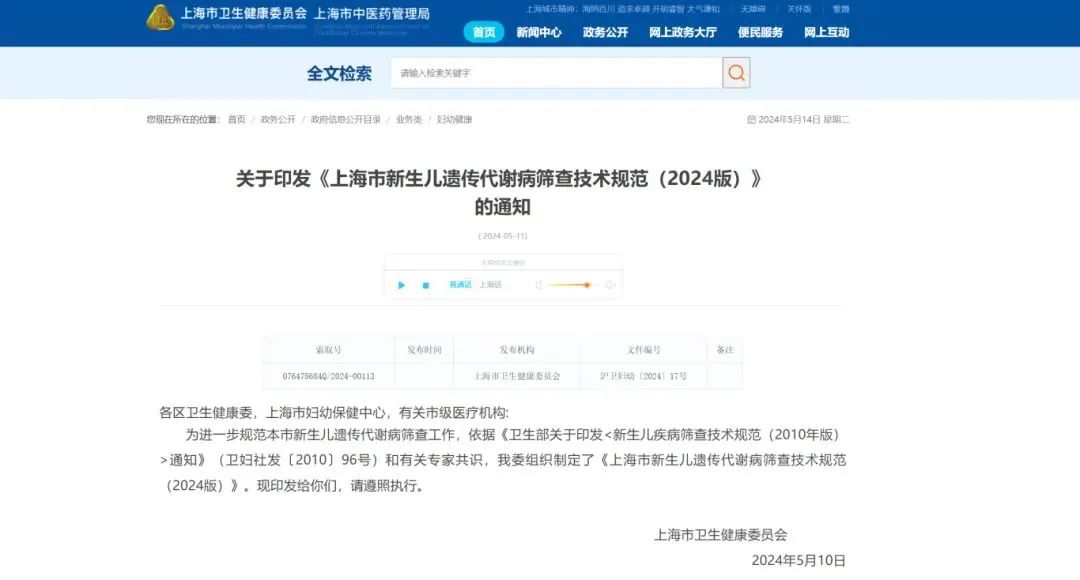
Task: Click the calendar icon beside the date
Action: [752, 119]
